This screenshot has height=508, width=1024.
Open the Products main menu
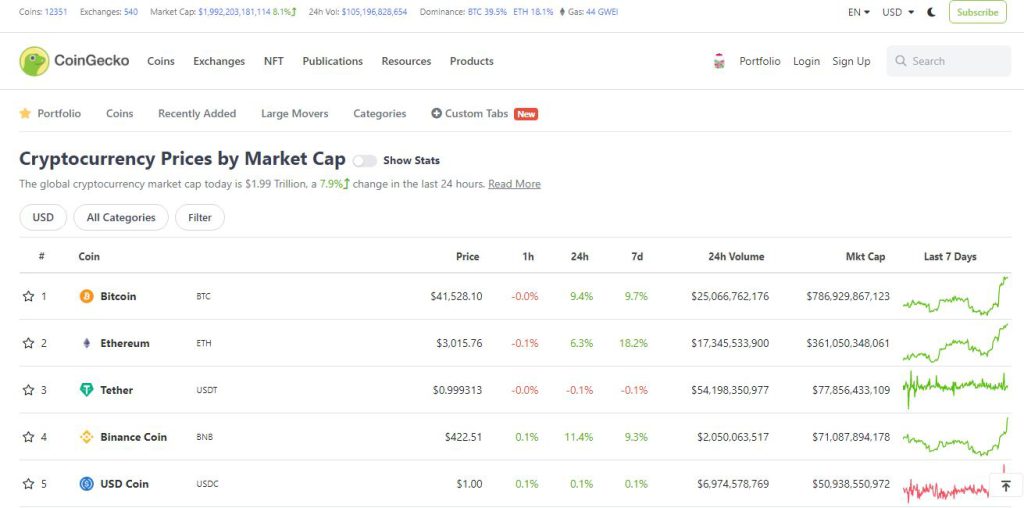click(x=472, y=61)
